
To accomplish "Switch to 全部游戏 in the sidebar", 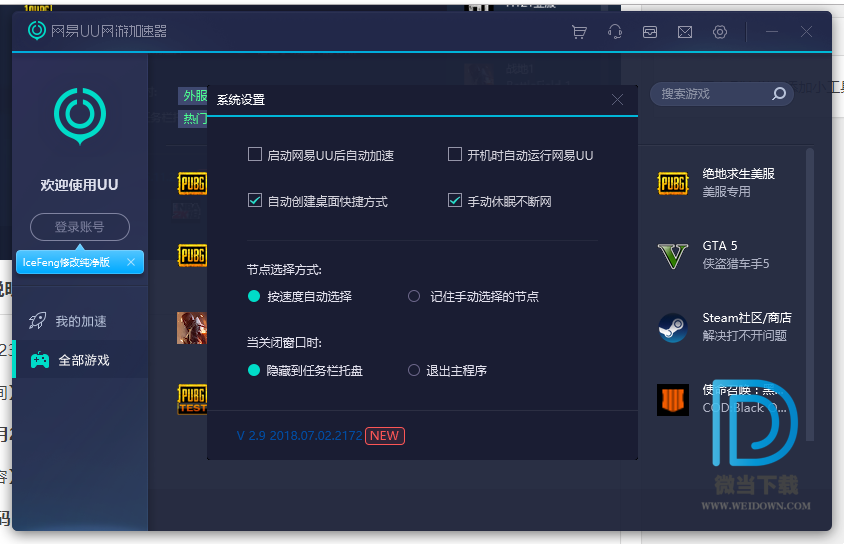I will (x=80, y=360).
